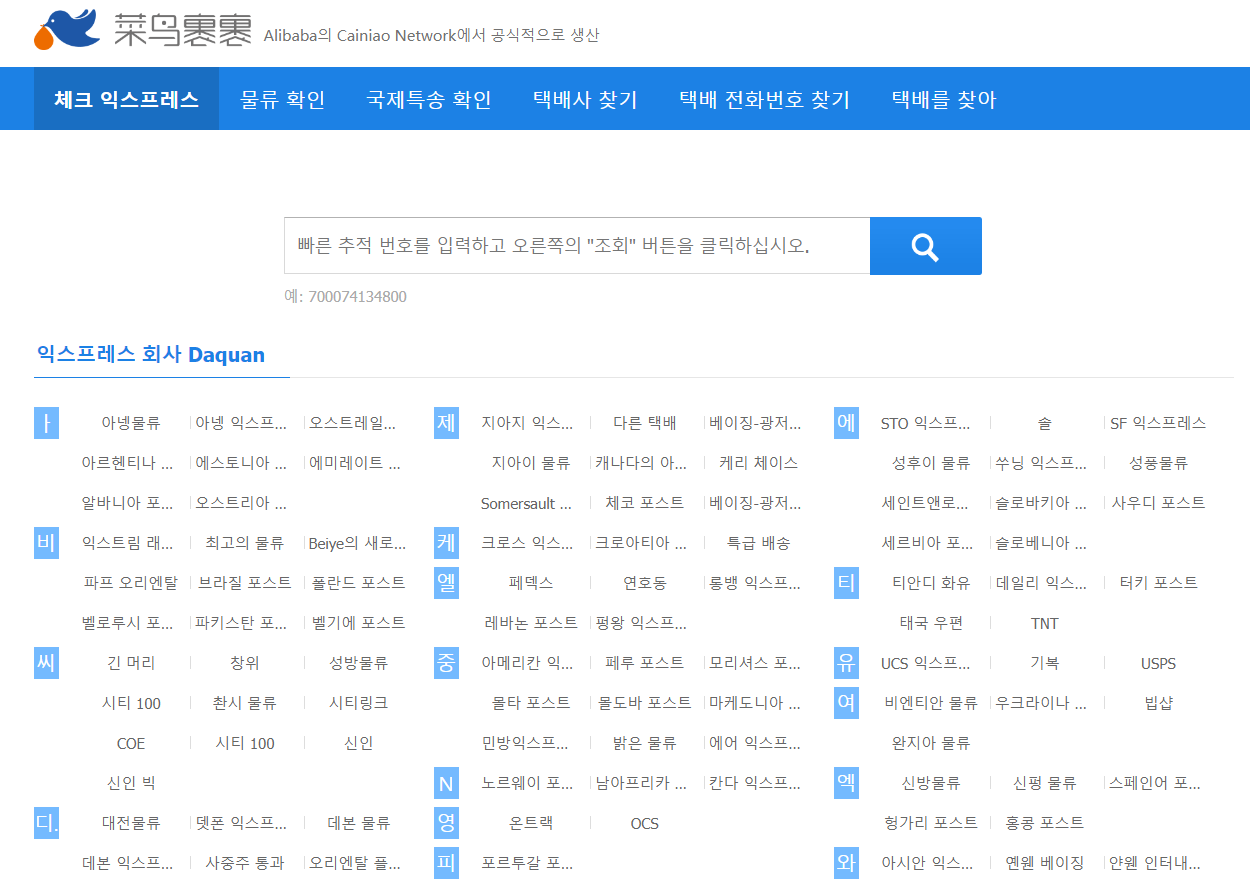Open the 폴란드 포스트 link
The width and height of the screenshot is (1250, 881).
click(x=358, y=583)
